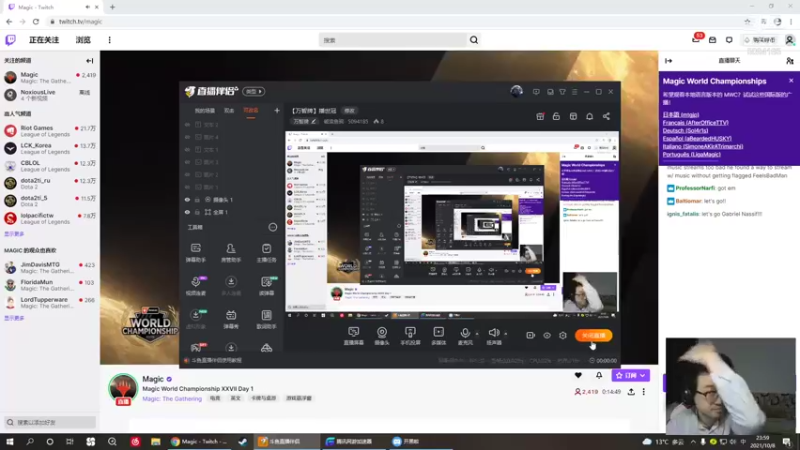Click the Twitch search magnifier button
The height and width of the screenshot is (450, 800).
tap(474, 40)
